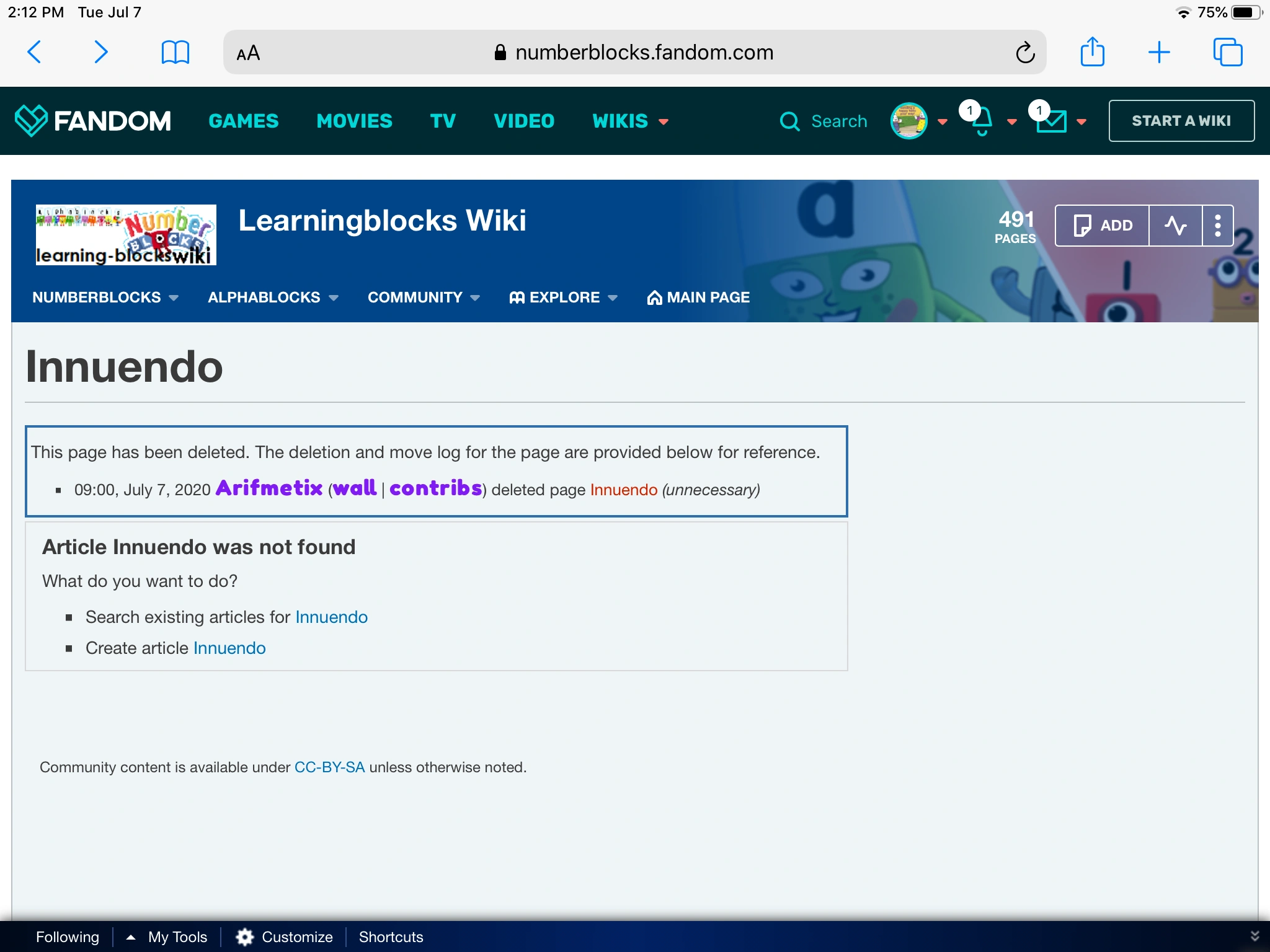Open the messages envelope icon
1270x952 pixels.
[x=1052, y=121]
